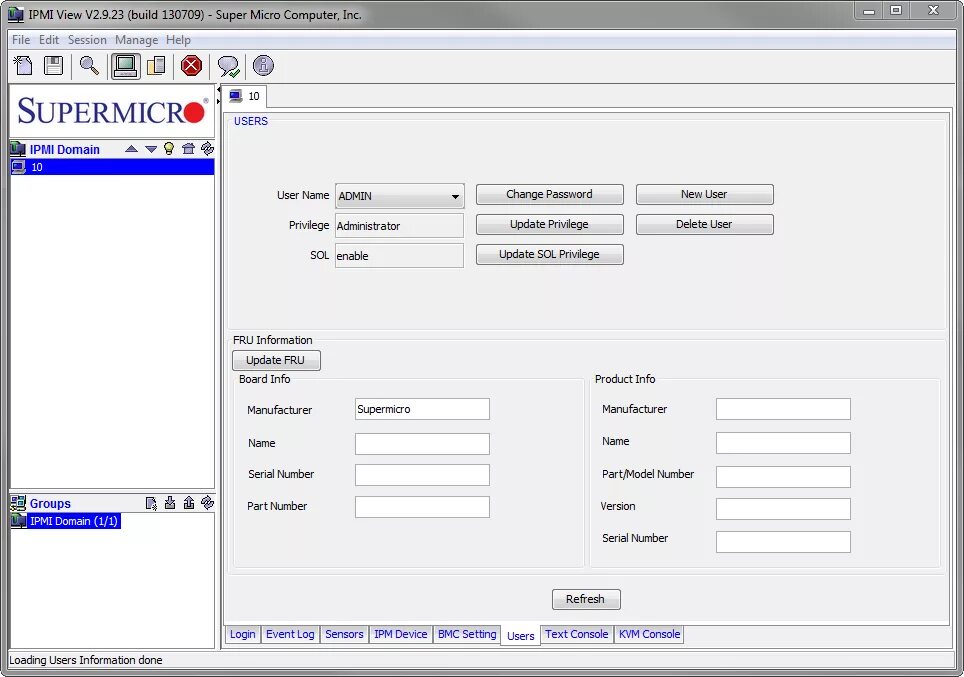
Task: Switch to the Login tab
Action: (242, 634)
